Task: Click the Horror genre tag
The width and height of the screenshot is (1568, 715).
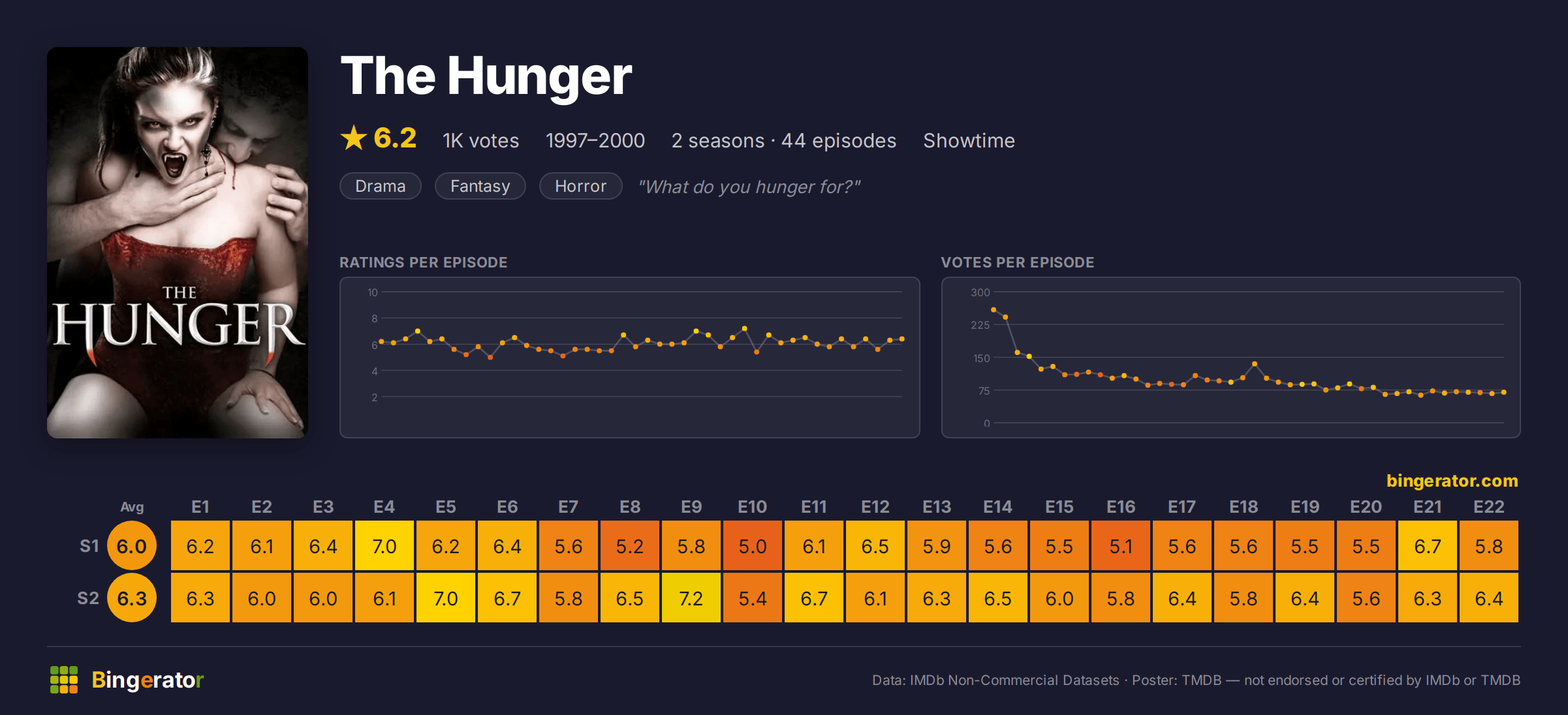Action: pyautogui.click(x=581, y=186)
